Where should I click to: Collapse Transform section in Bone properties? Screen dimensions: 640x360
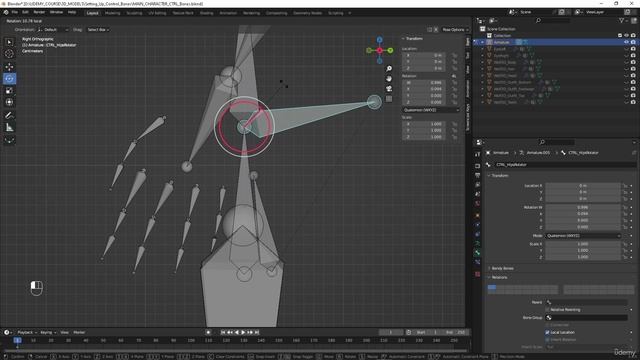pyautogui.click(x=499, y=176)
